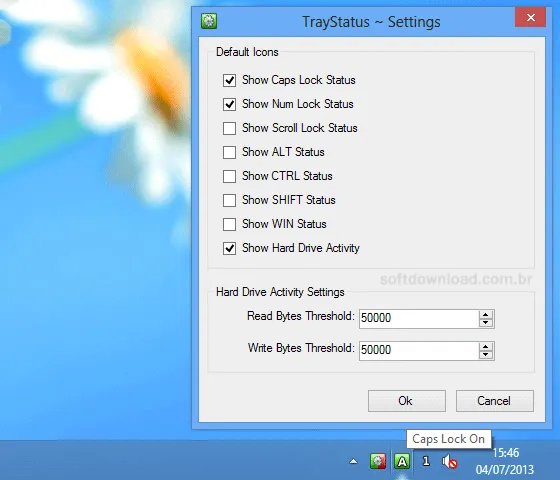The height and width of the screenshot is (480, 560).
Task: Increase Read Bytes Threshold with up arrow
Action: [485, 315]
